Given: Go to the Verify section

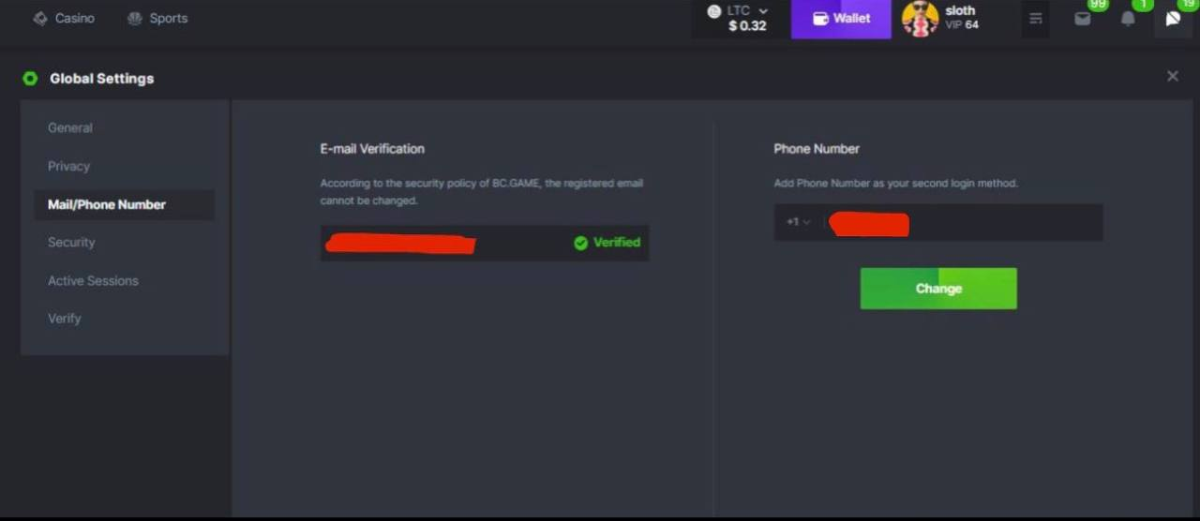Looking at the screenshot, I should tap(64, 318).
